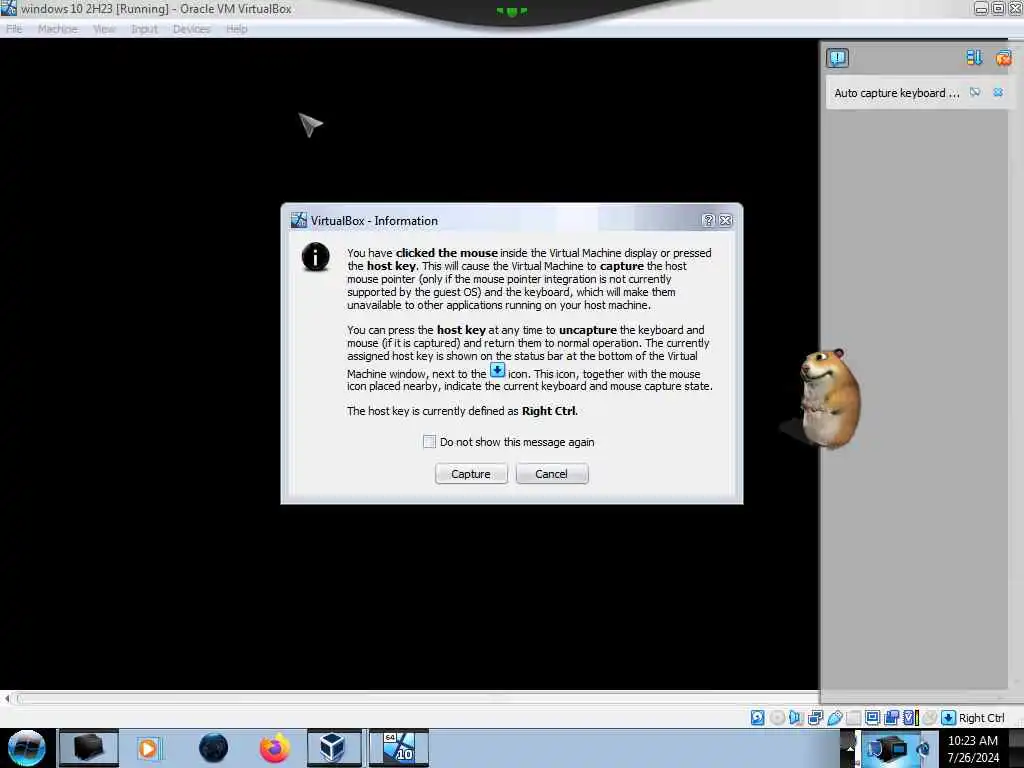
Task: Click the Capture button
Action: click(471, 473)
